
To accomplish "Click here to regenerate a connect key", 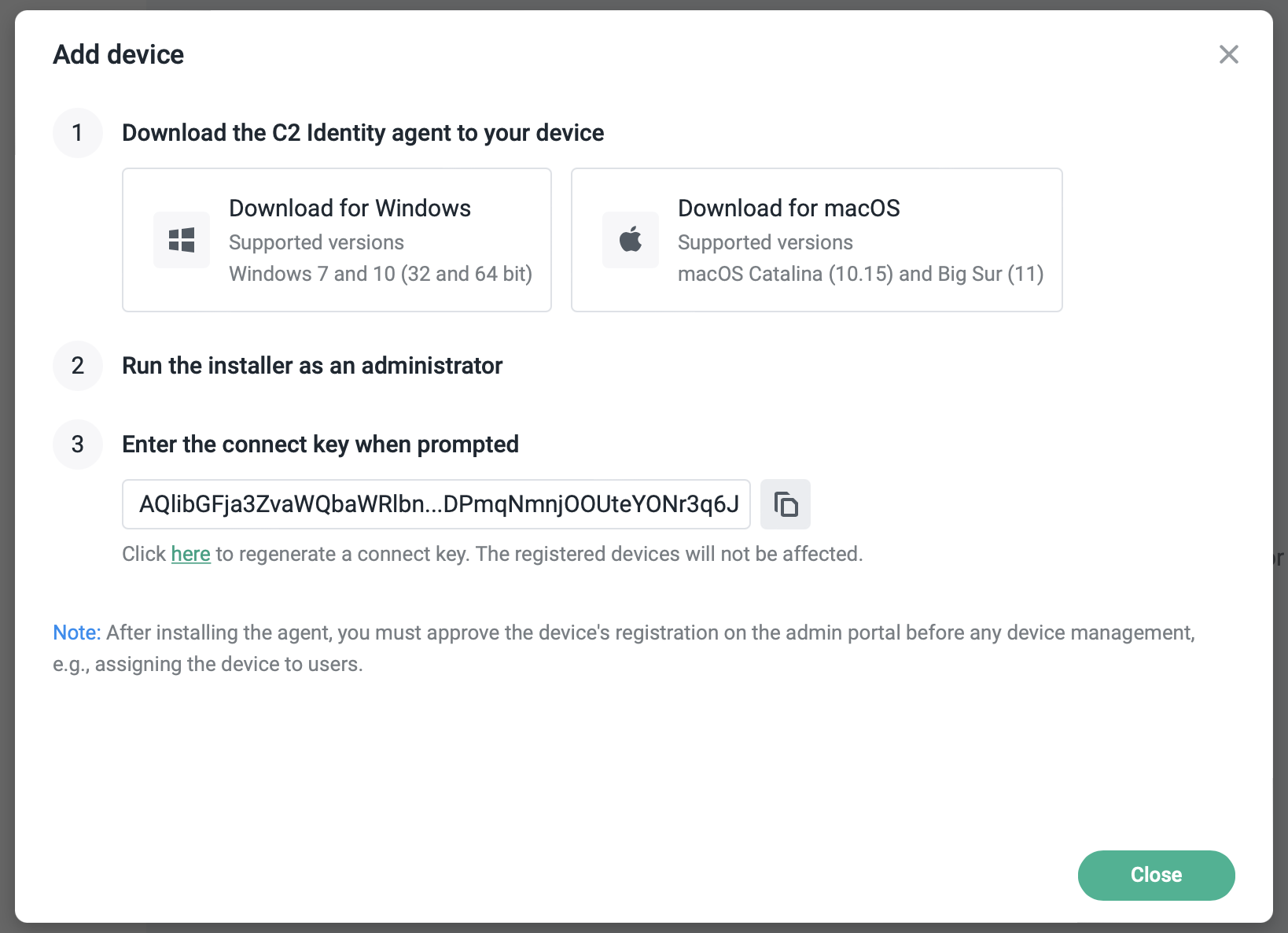I will 190,554.
